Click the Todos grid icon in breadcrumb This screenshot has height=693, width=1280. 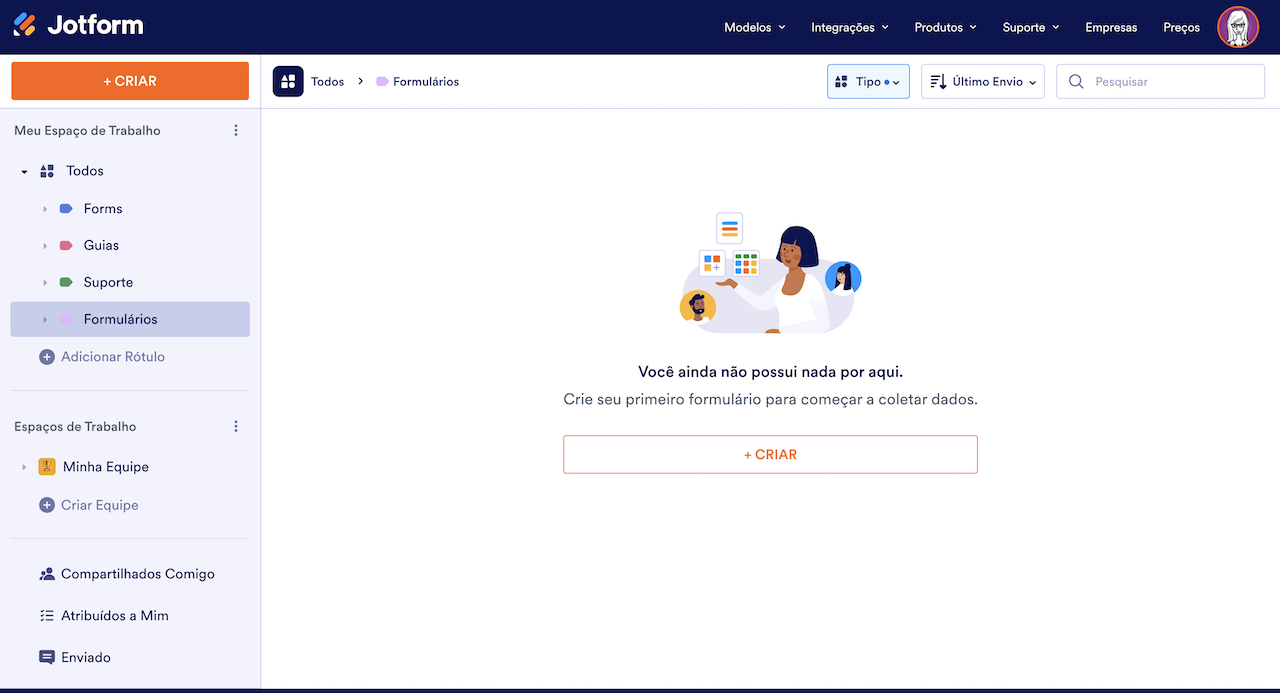click(288, 82)
